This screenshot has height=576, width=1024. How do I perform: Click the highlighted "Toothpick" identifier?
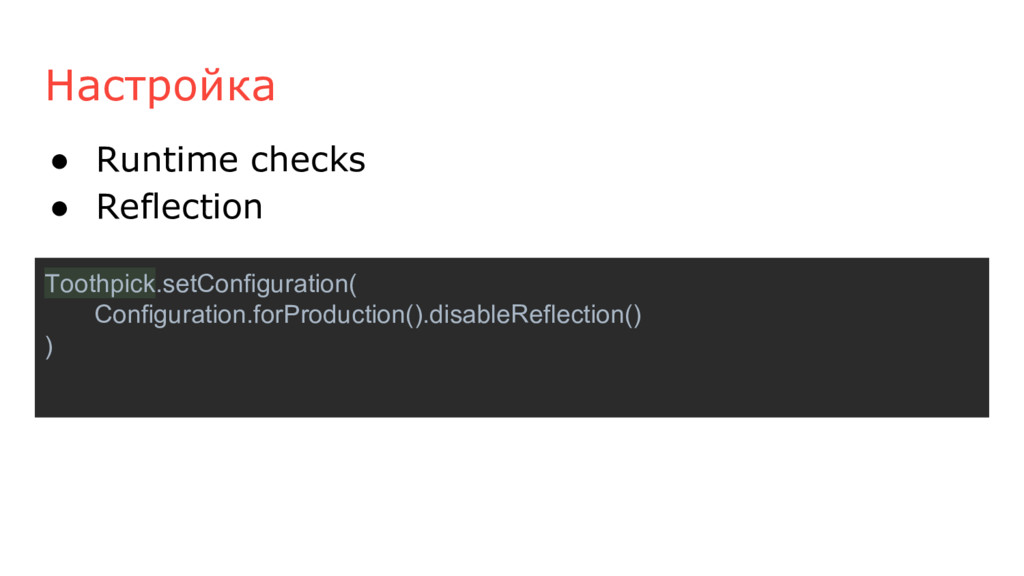coord(100,283)
